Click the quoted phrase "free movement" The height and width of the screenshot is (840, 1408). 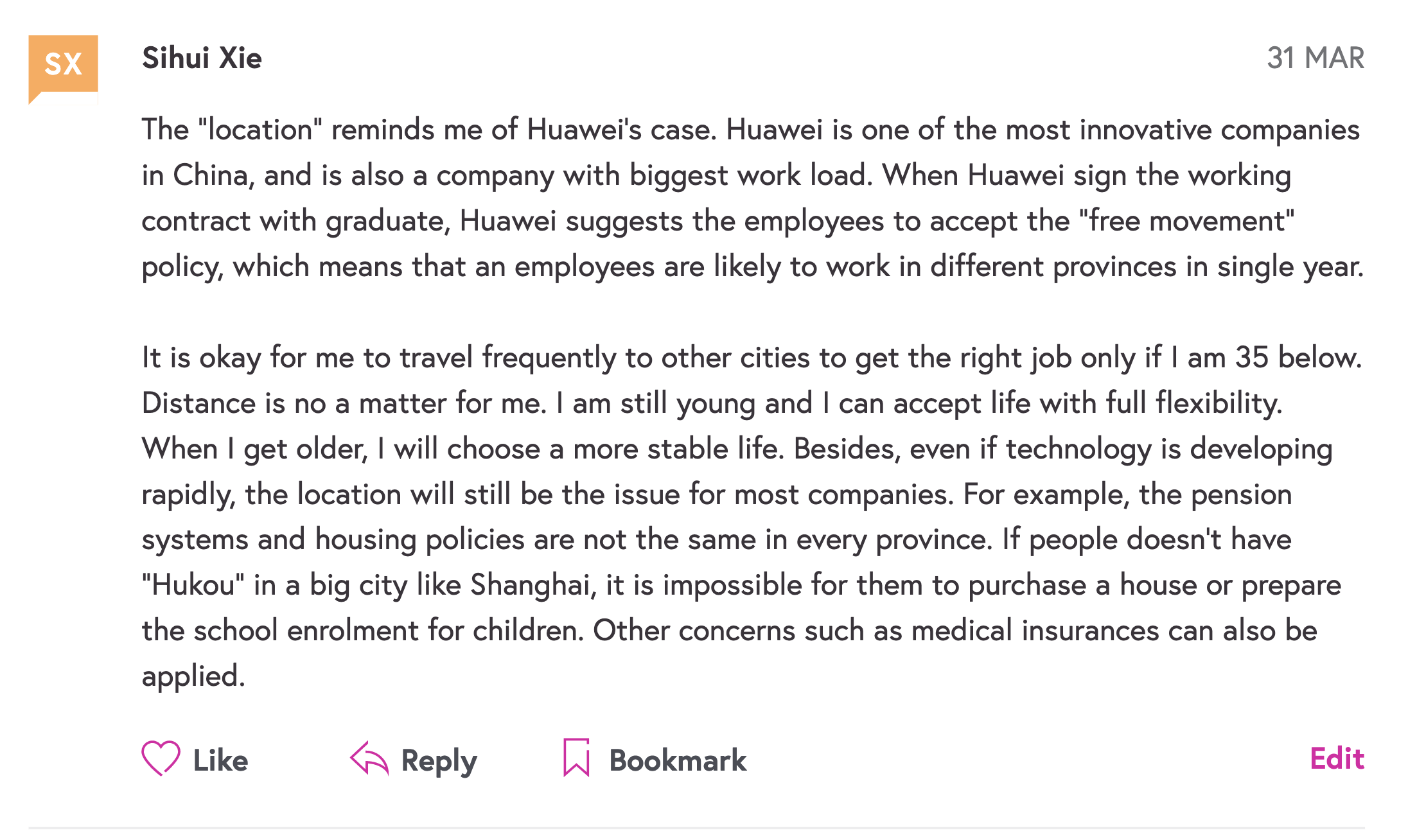1186,221
